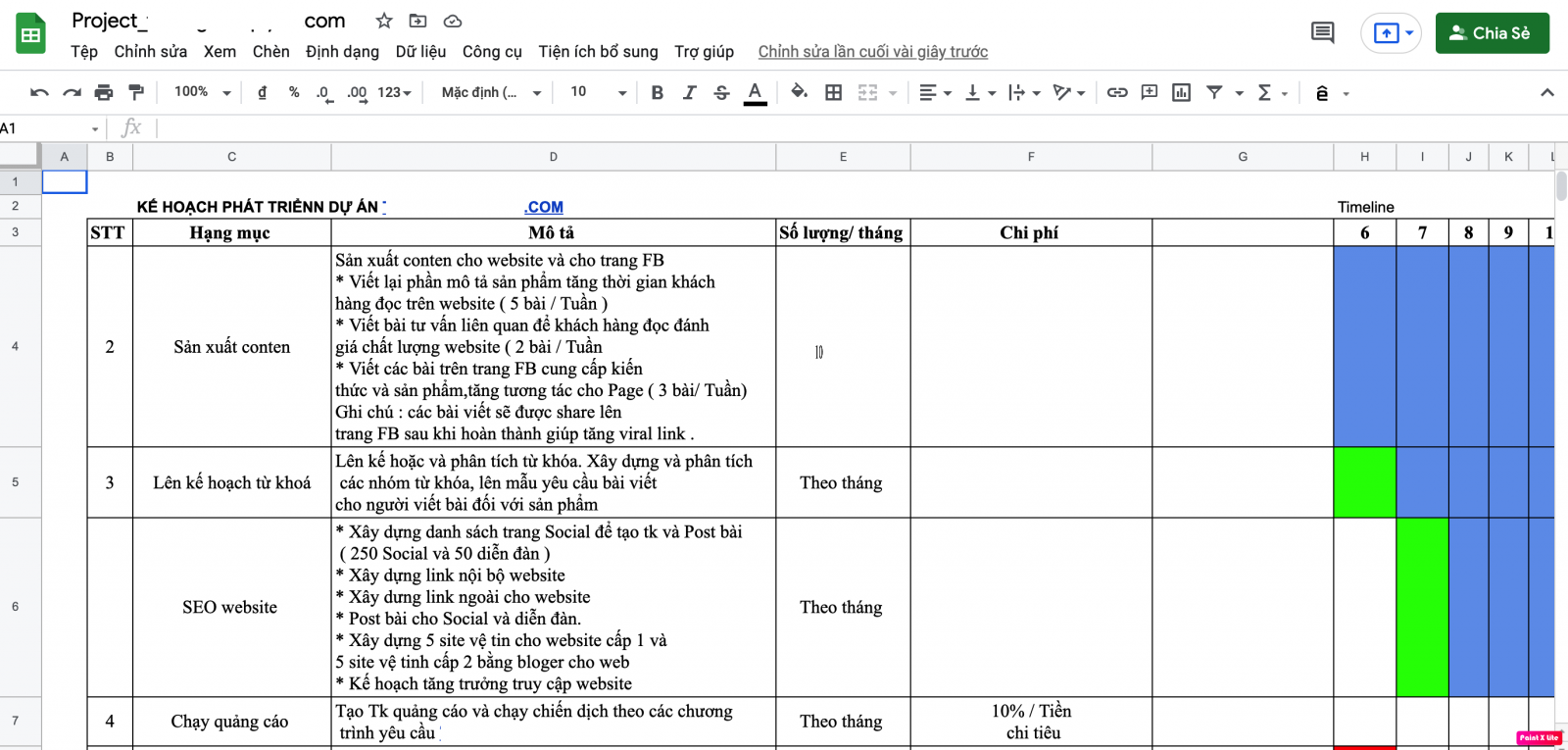Increase decimal places button
1568x750 pixels.
tap(357, 92)
